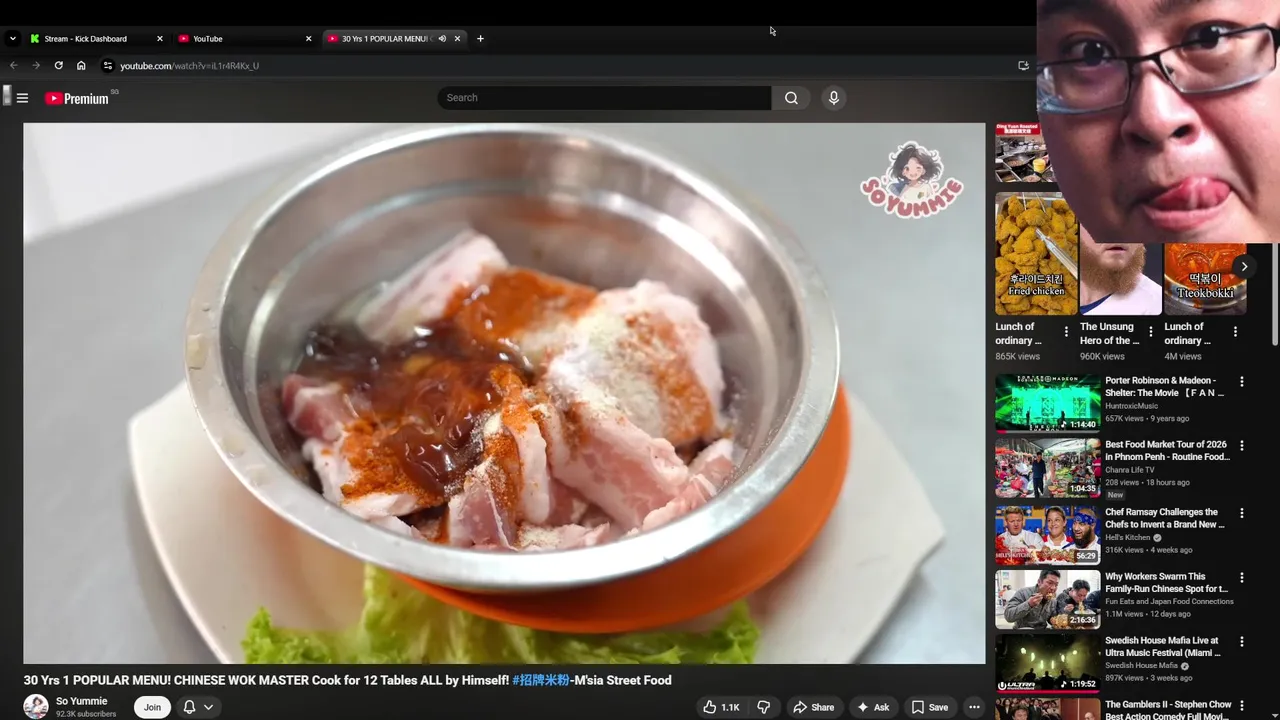Open options for The Unsung Hero short

1151,332
